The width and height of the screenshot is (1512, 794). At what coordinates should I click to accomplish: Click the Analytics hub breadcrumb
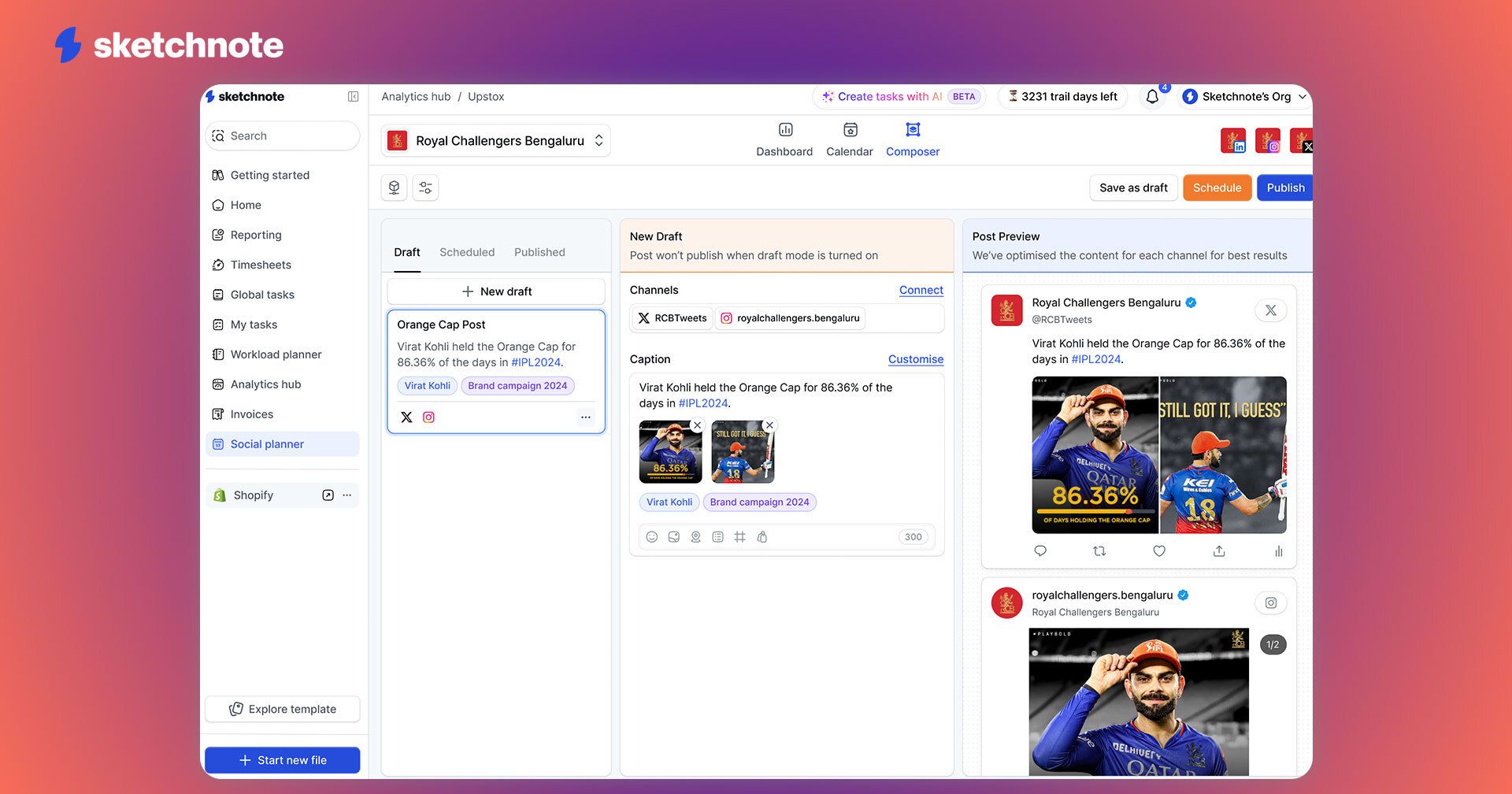[416, 96]
